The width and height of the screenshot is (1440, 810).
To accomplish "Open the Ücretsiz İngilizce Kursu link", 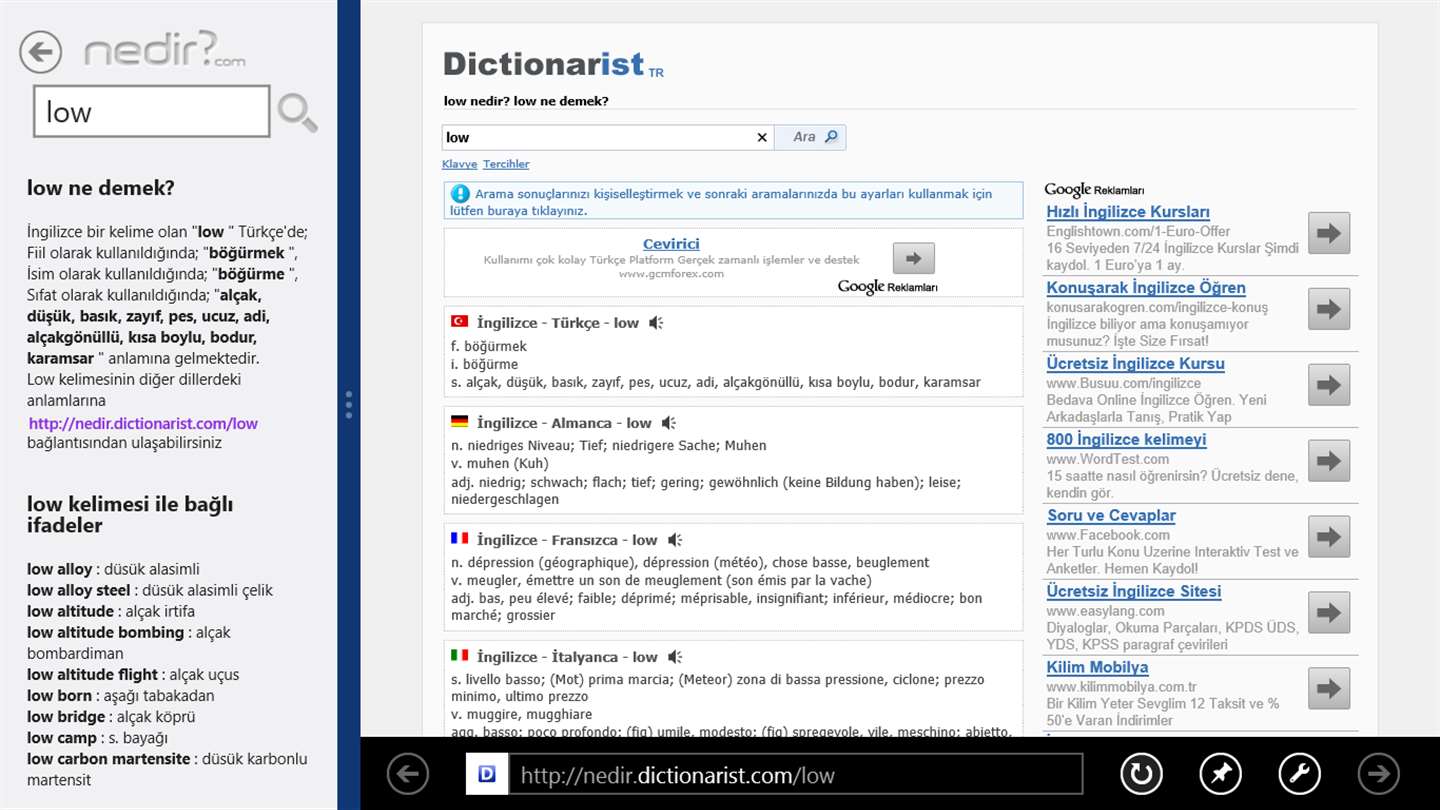I will (x=1135, y=364).
